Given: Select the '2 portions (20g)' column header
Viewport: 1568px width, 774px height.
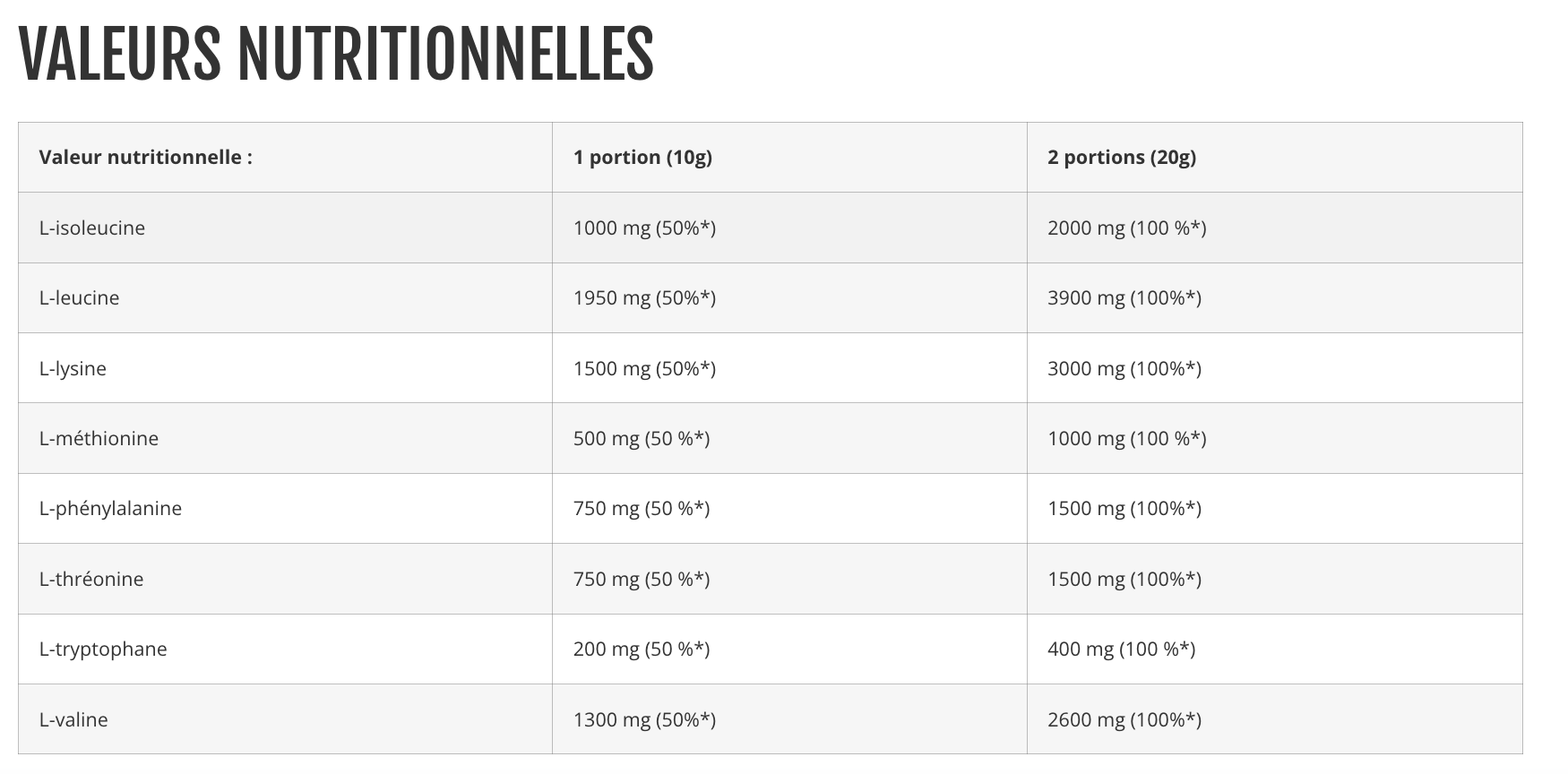Looking at the screenshot, I should click(x=1121, y=157).
